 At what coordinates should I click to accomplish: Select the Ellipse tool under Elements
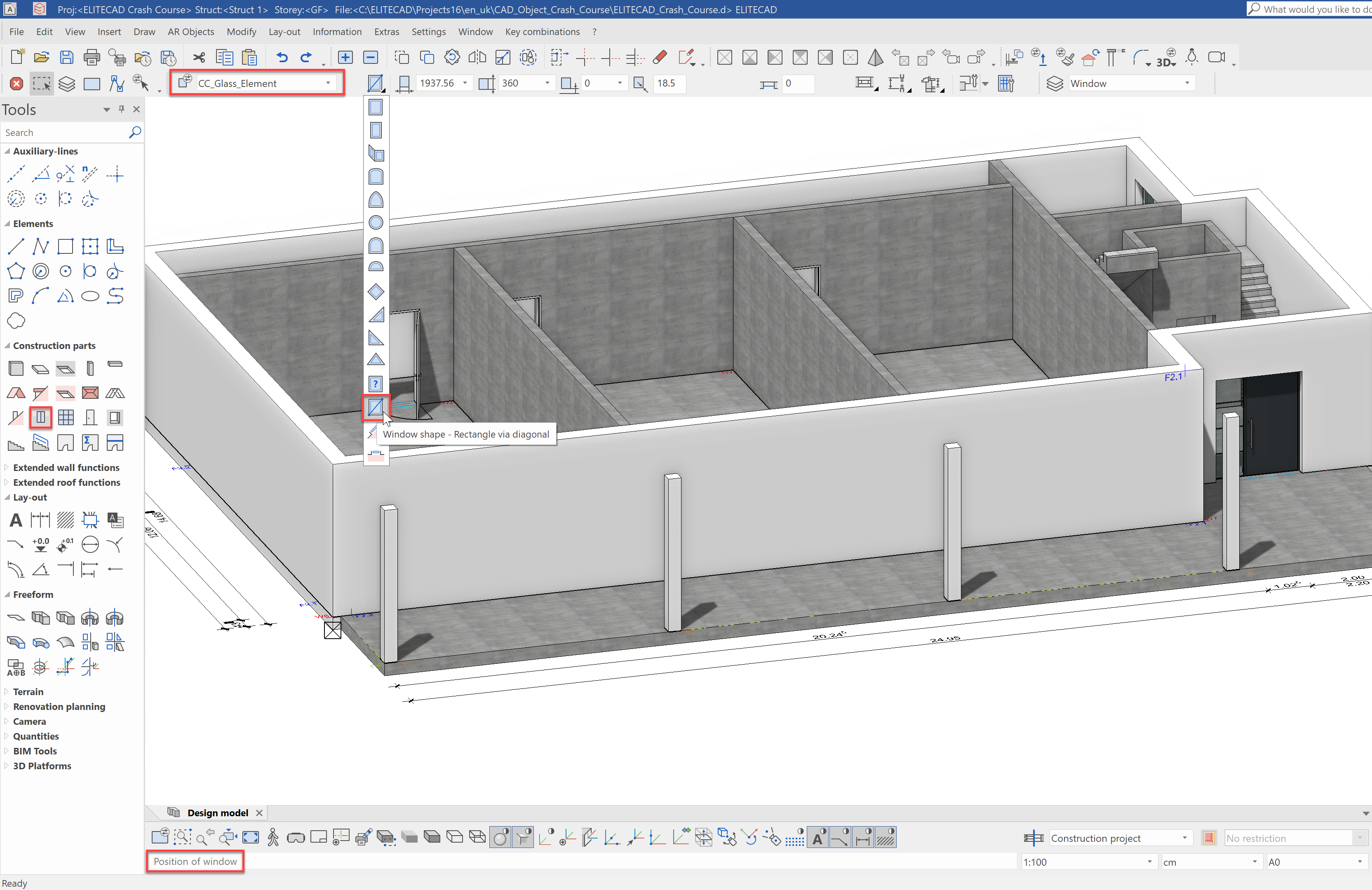tap(91, 296)
